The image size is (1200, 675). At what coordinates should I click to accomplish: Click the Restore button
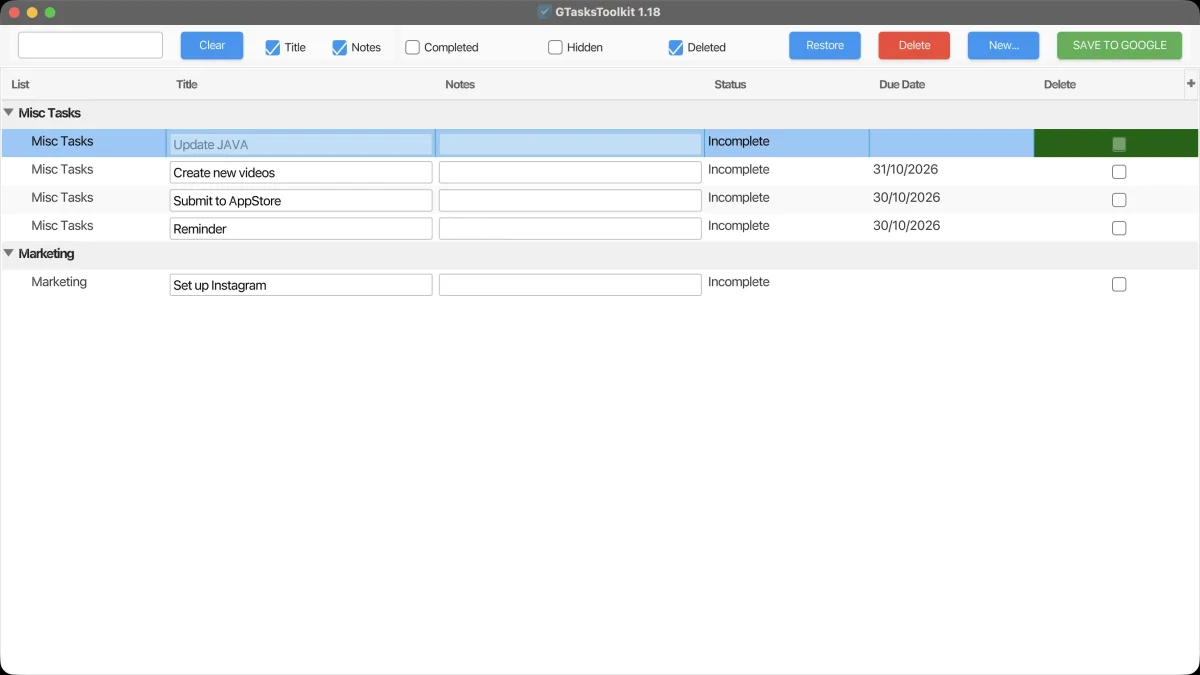pyautogui.click(x=825, y=45)
